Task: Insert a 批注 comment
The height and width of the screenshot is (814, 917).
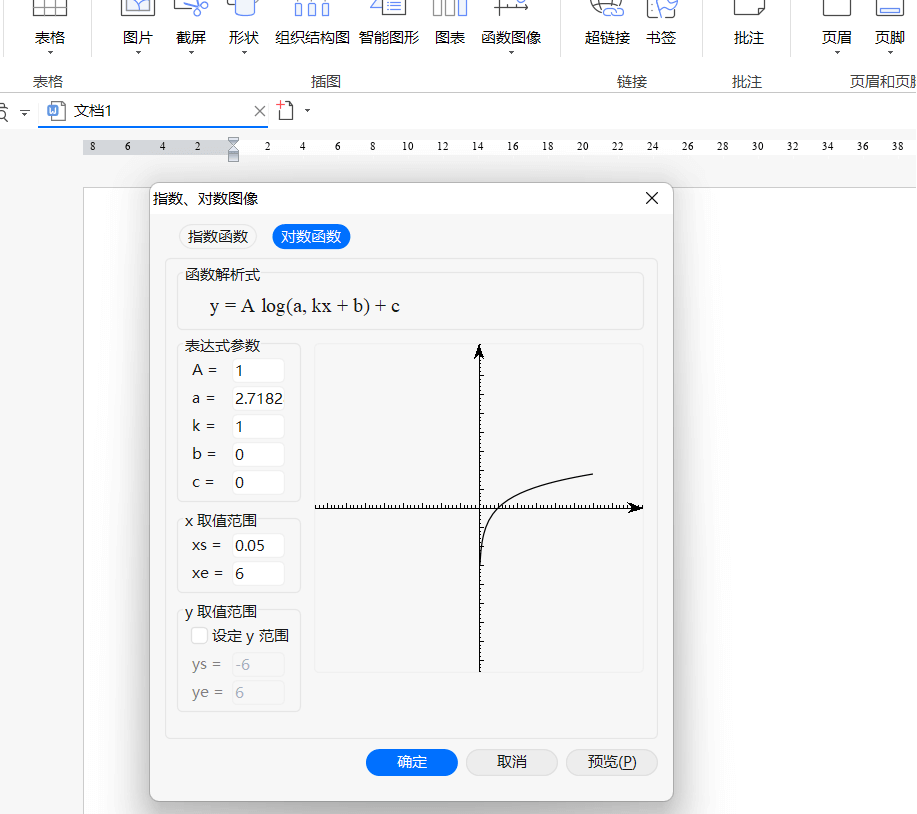Action: click(749, 23)
